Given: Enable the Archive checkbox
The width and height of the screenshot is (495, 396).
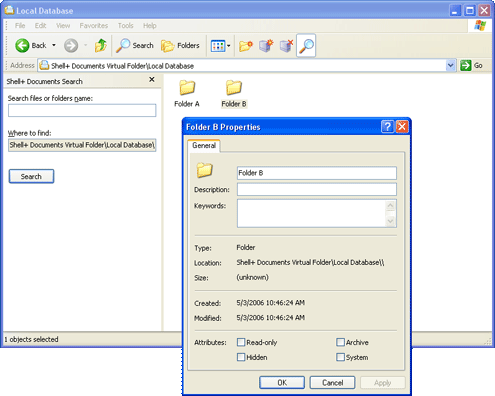Looking at the screenshot, I should [x=340, y=342].
